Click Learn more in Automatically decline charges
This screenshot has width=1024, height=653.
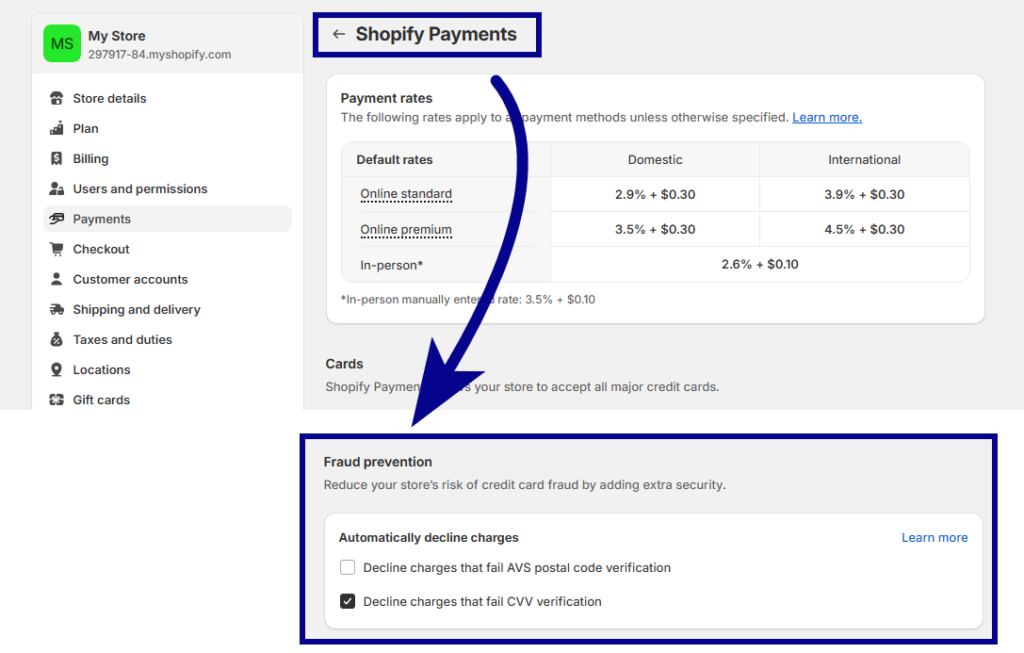click(935, 537)
